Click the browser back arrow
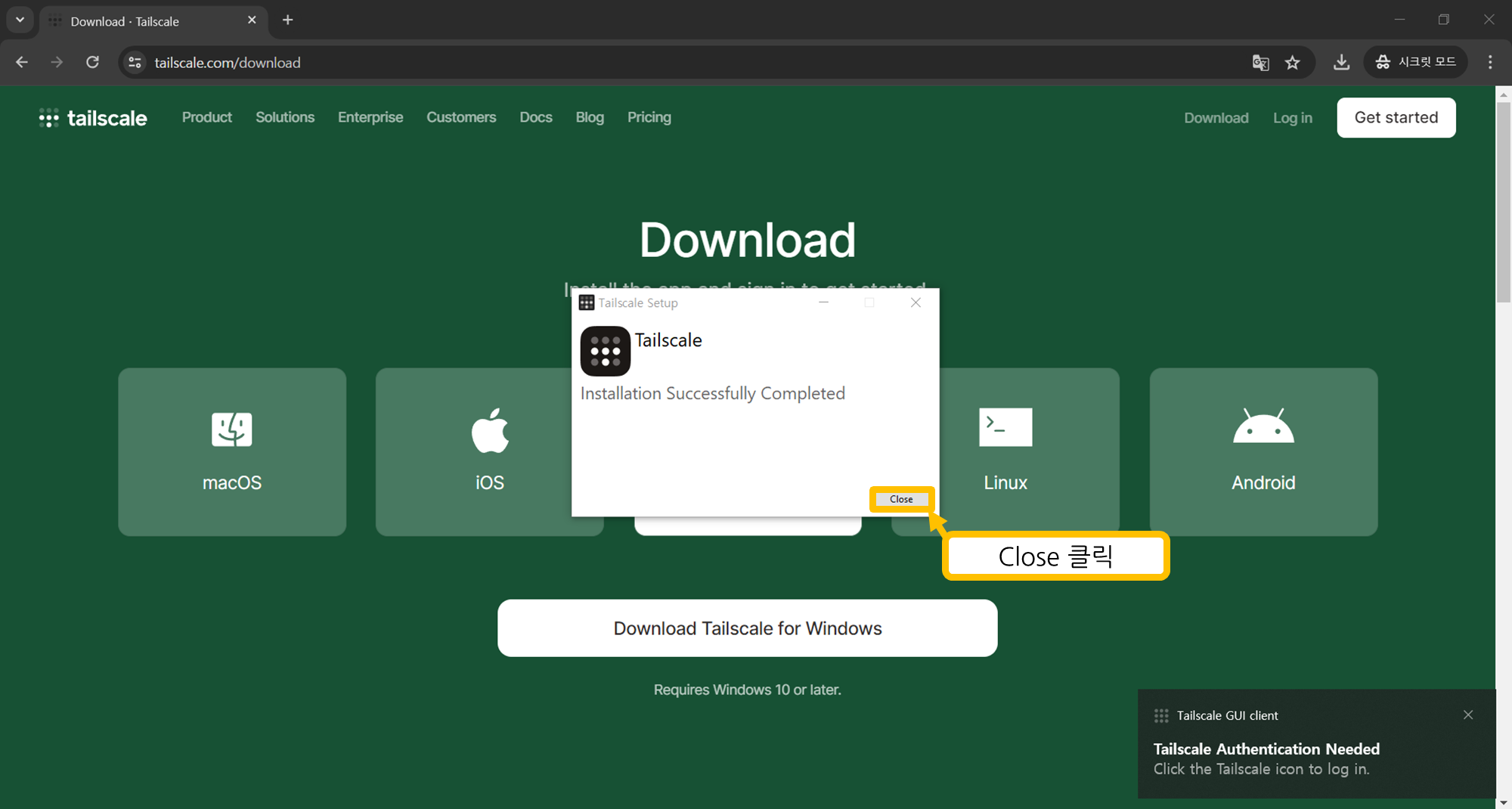1512x809 pixels. click(x=22, y=62)
